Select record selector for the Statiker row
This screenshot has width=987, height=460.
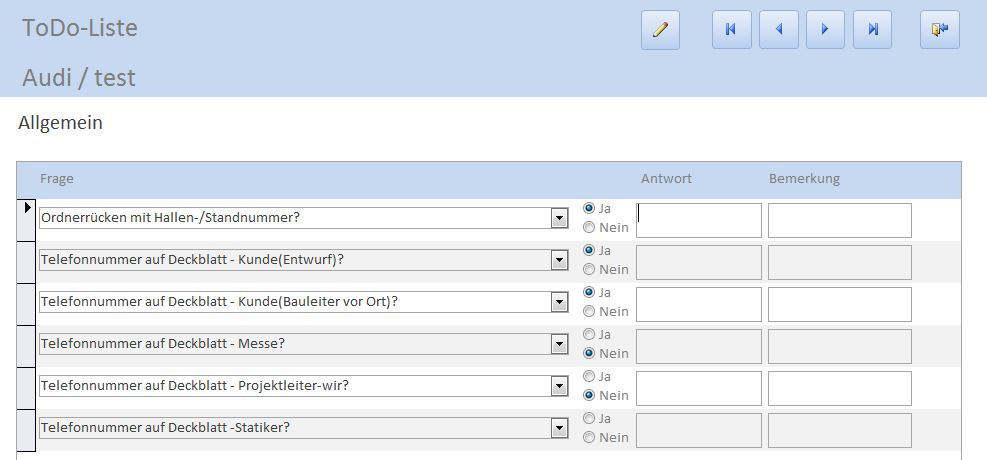tap(28, 430)
